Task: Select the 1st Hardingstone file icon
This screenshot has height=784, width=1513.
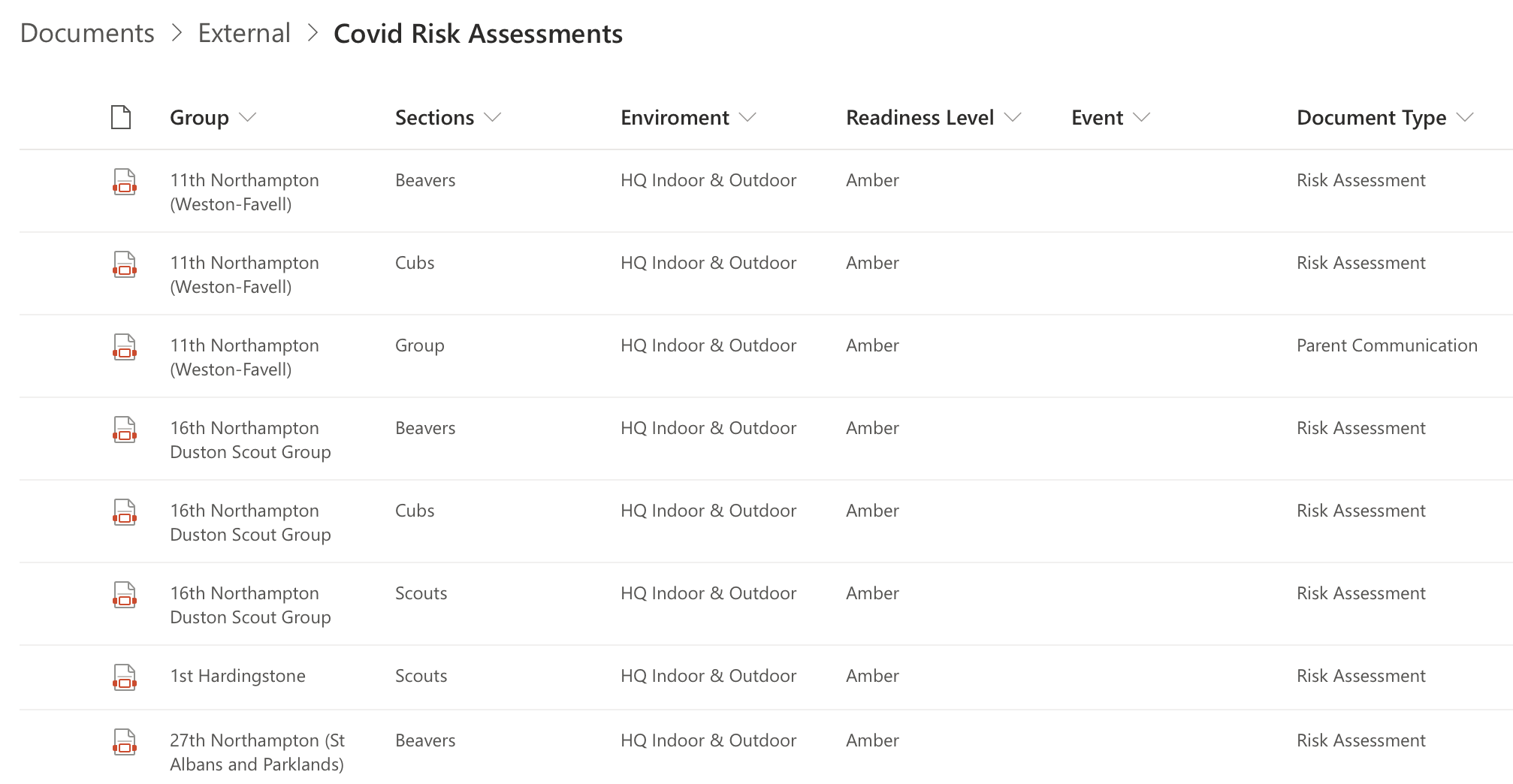Action: tap(125, 677)
